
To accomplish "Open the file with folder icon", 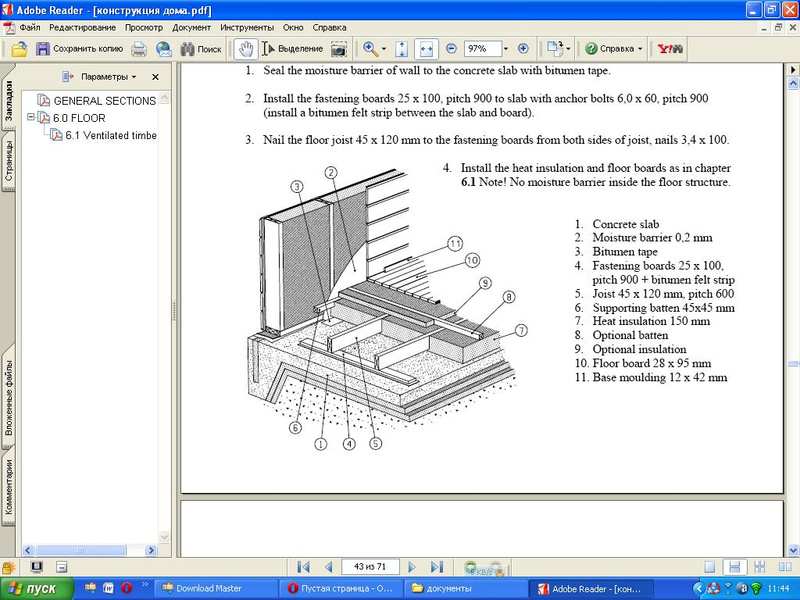I will click(19, 48).
